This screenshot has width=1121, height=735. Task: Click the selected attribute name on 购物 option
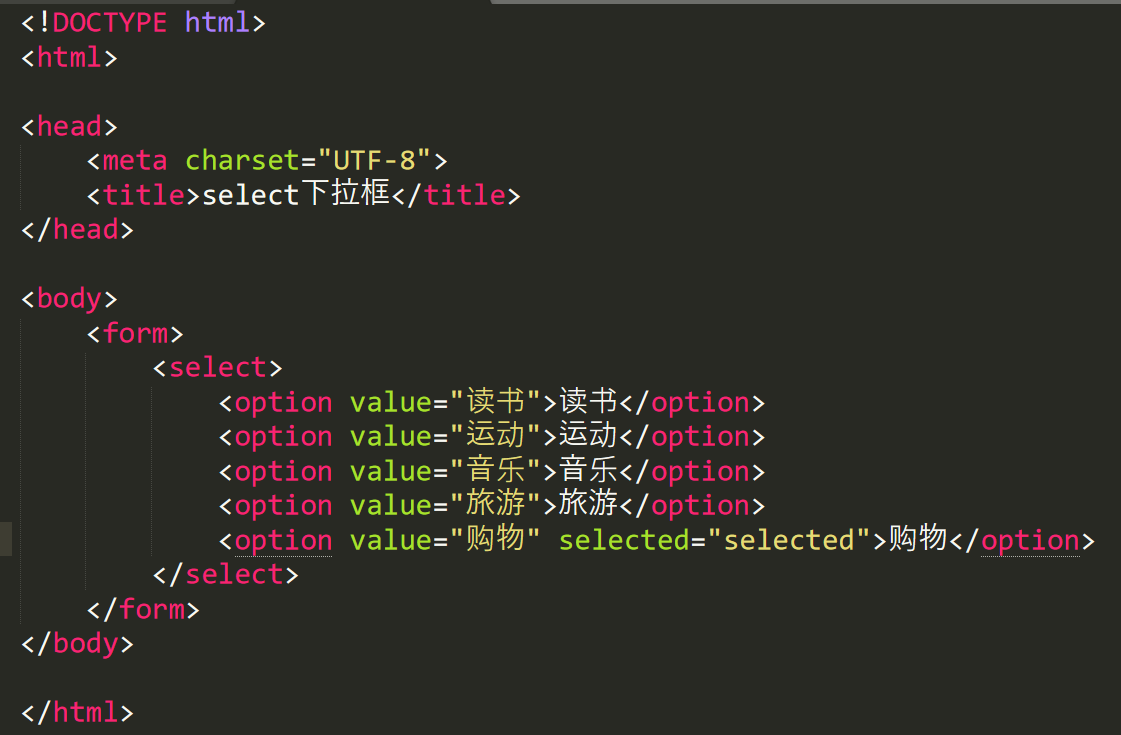pyautogui.click(x=623, y=540)
